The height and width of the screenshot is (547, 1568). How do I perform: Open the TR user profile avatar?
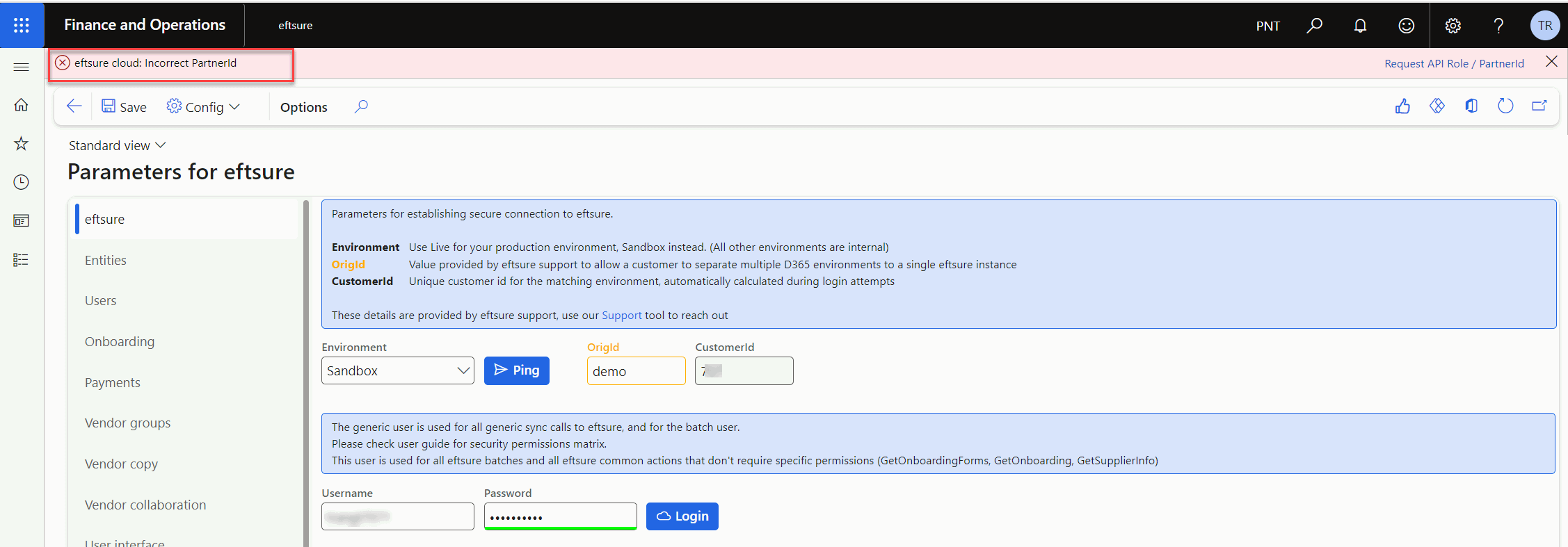tap(1545, 26)
